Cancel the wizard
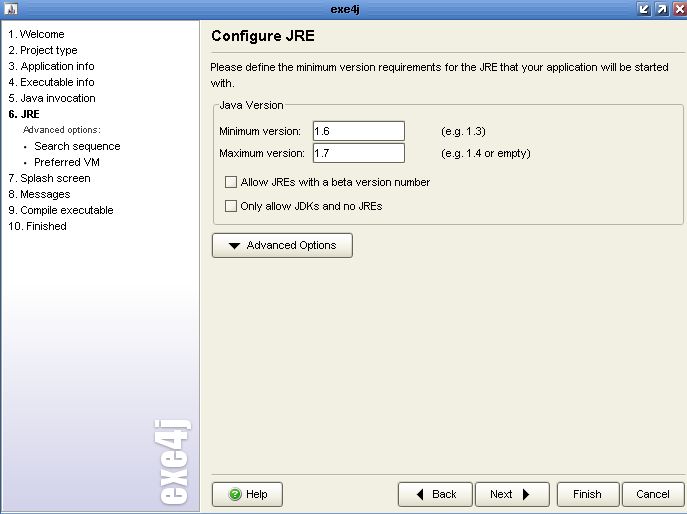Viewport: 687px width, 514px height. click(653, 494)
